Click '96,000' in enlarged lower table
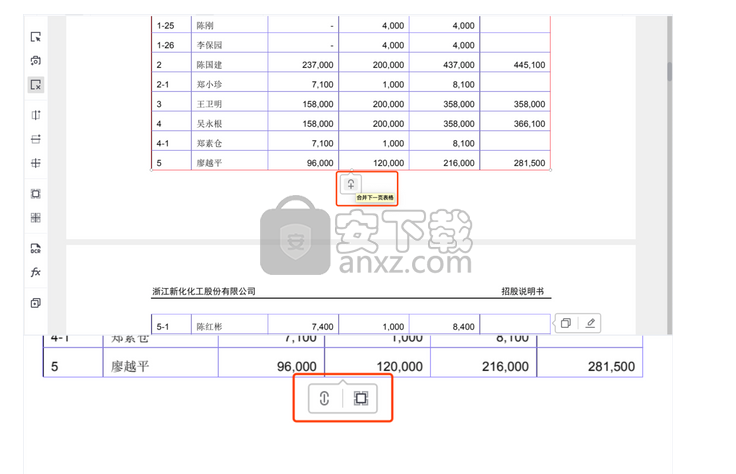Viewport: 736px width, 474px height. click(x=297, y=367)
